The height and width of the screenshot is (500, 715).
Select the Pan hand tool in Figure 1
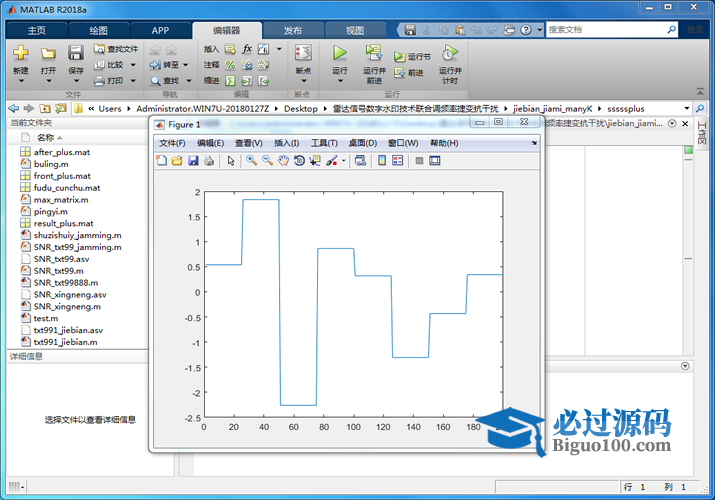point(283,160)
